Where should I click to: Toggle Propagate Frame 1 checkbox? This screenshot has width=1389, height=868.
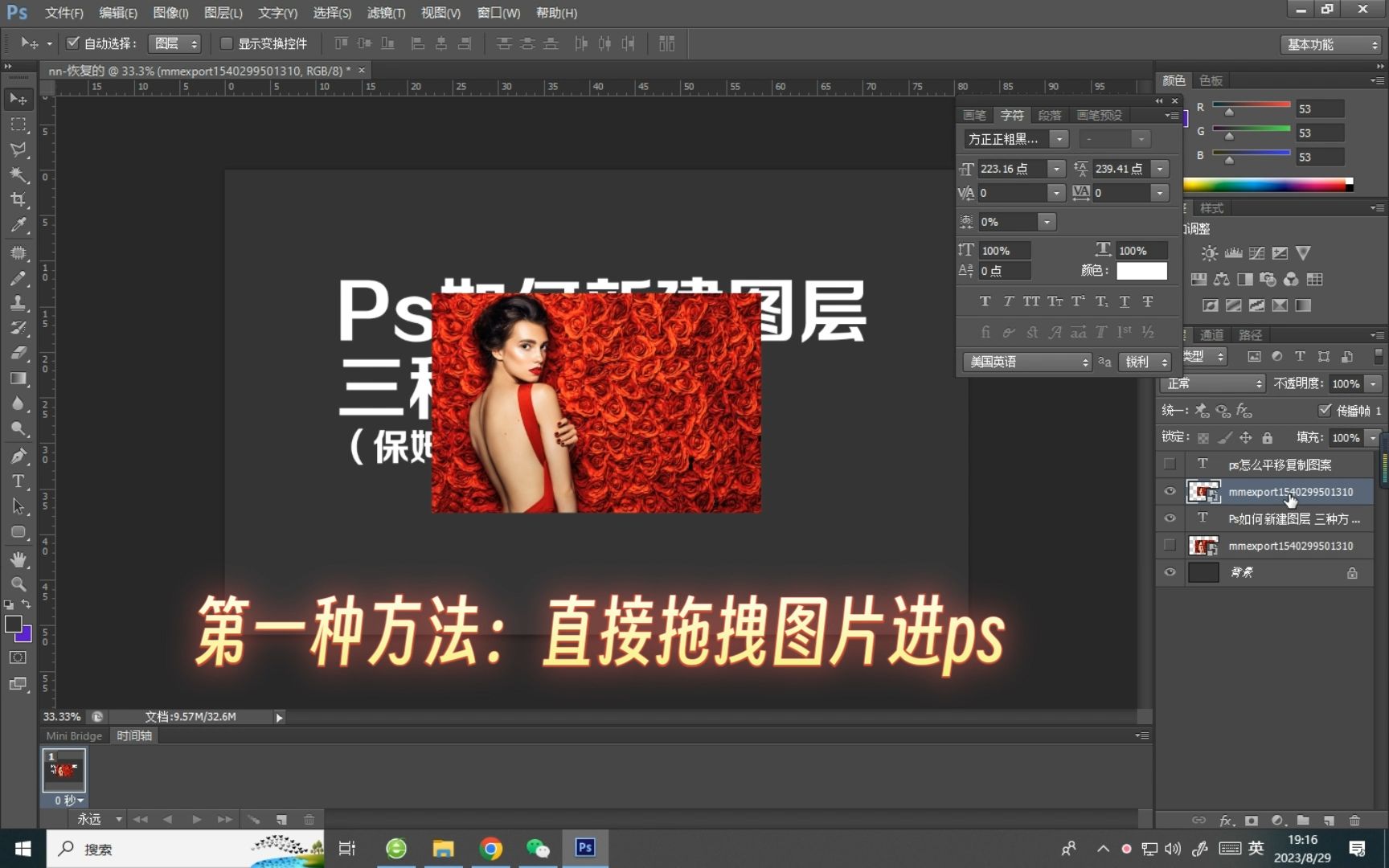point(1325,411)
